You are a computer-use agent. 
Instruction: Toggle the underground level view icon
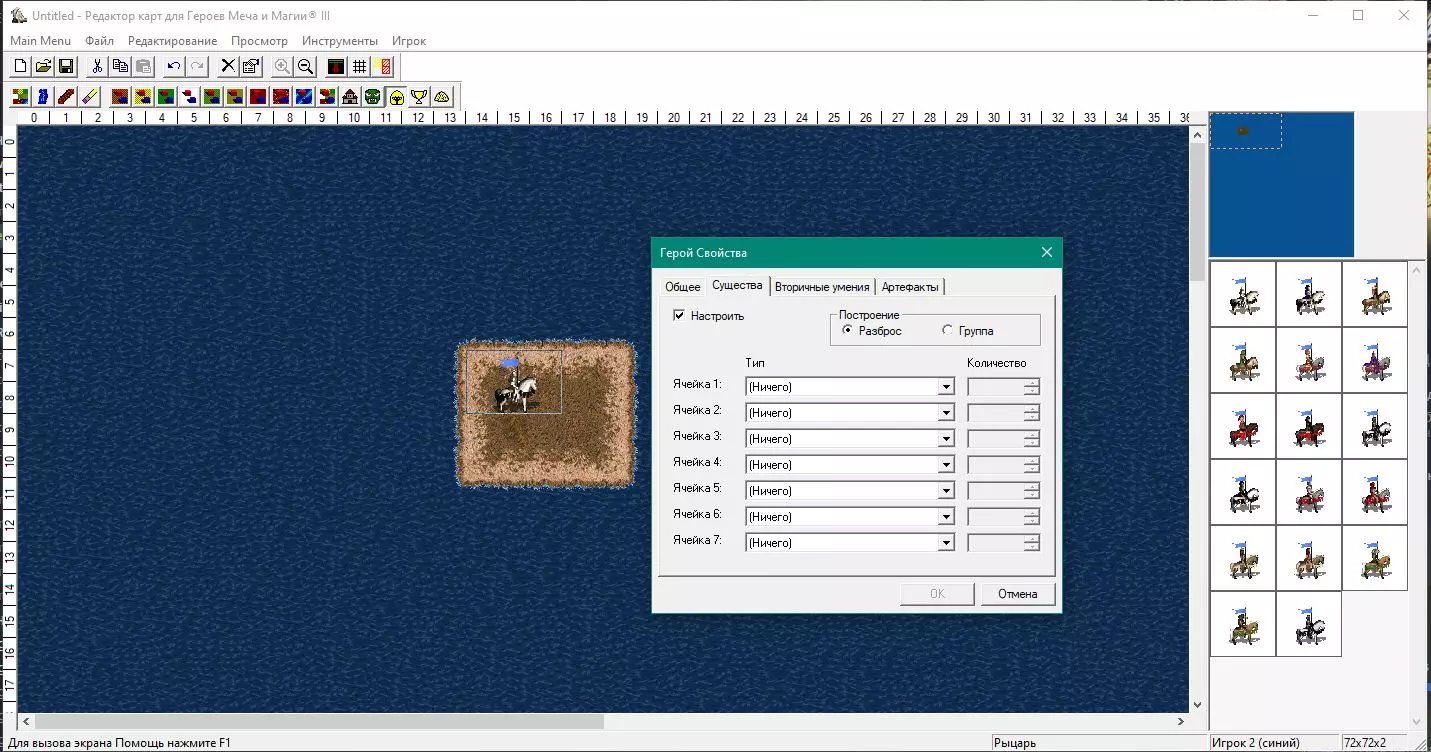click(x=336, y=67)
